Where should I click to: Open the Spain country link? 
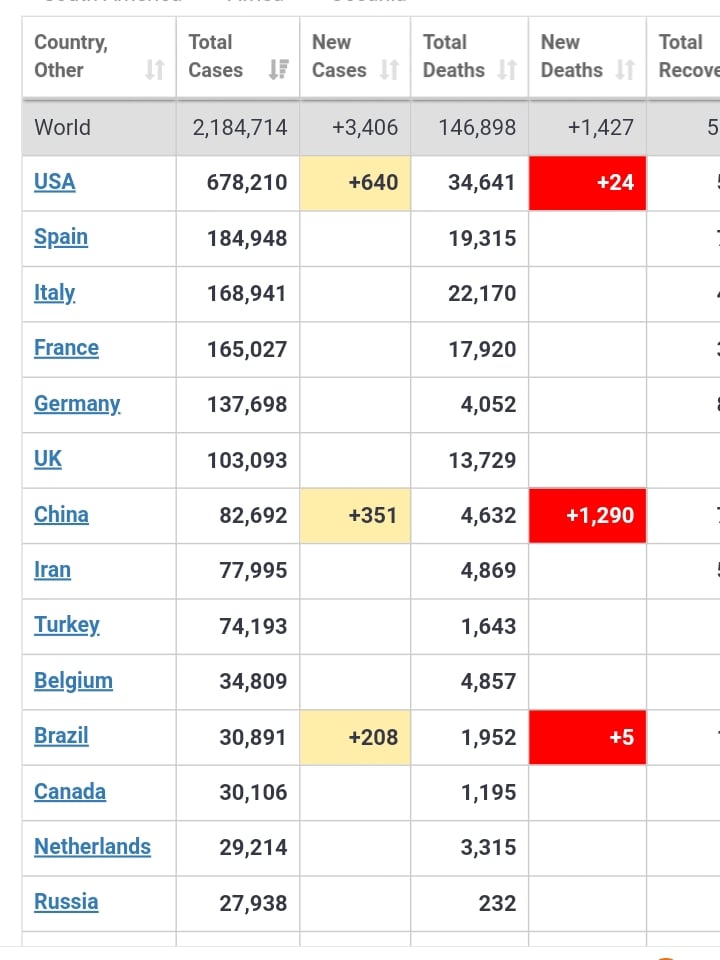(x=61, y=238)
